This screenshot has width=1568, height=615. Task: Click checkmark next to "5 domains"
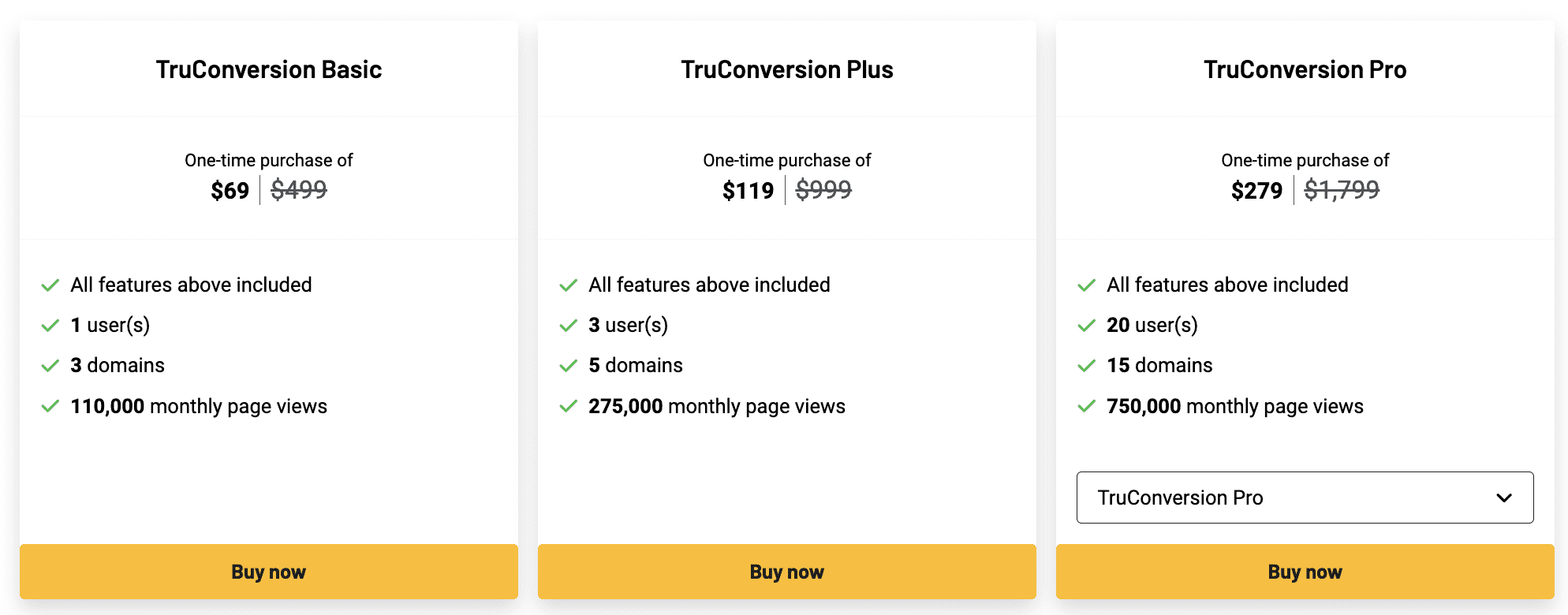coord(569,366)
